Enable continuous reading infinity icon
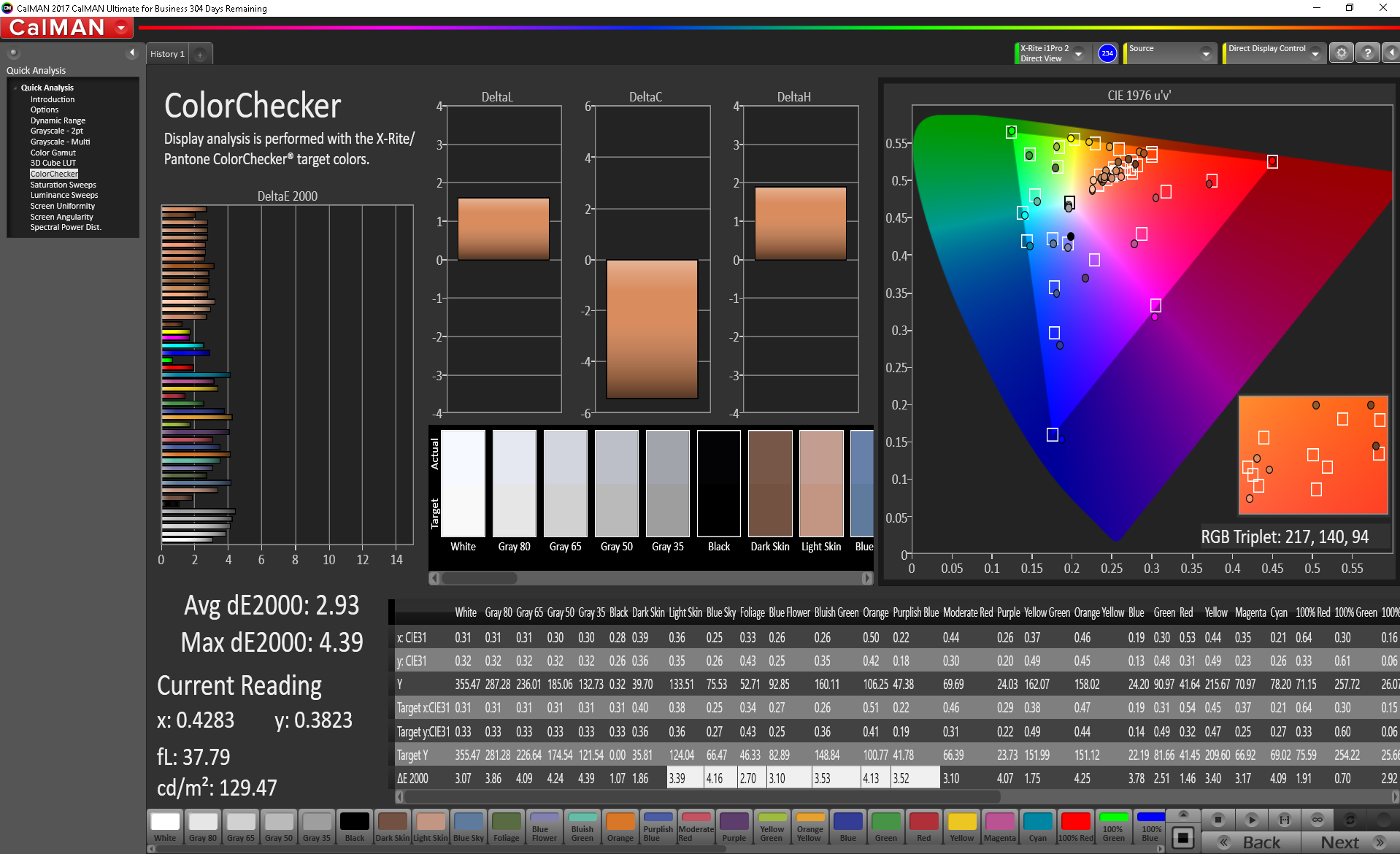Viewport: 1400px width, 854px height. pos(1318,820)
